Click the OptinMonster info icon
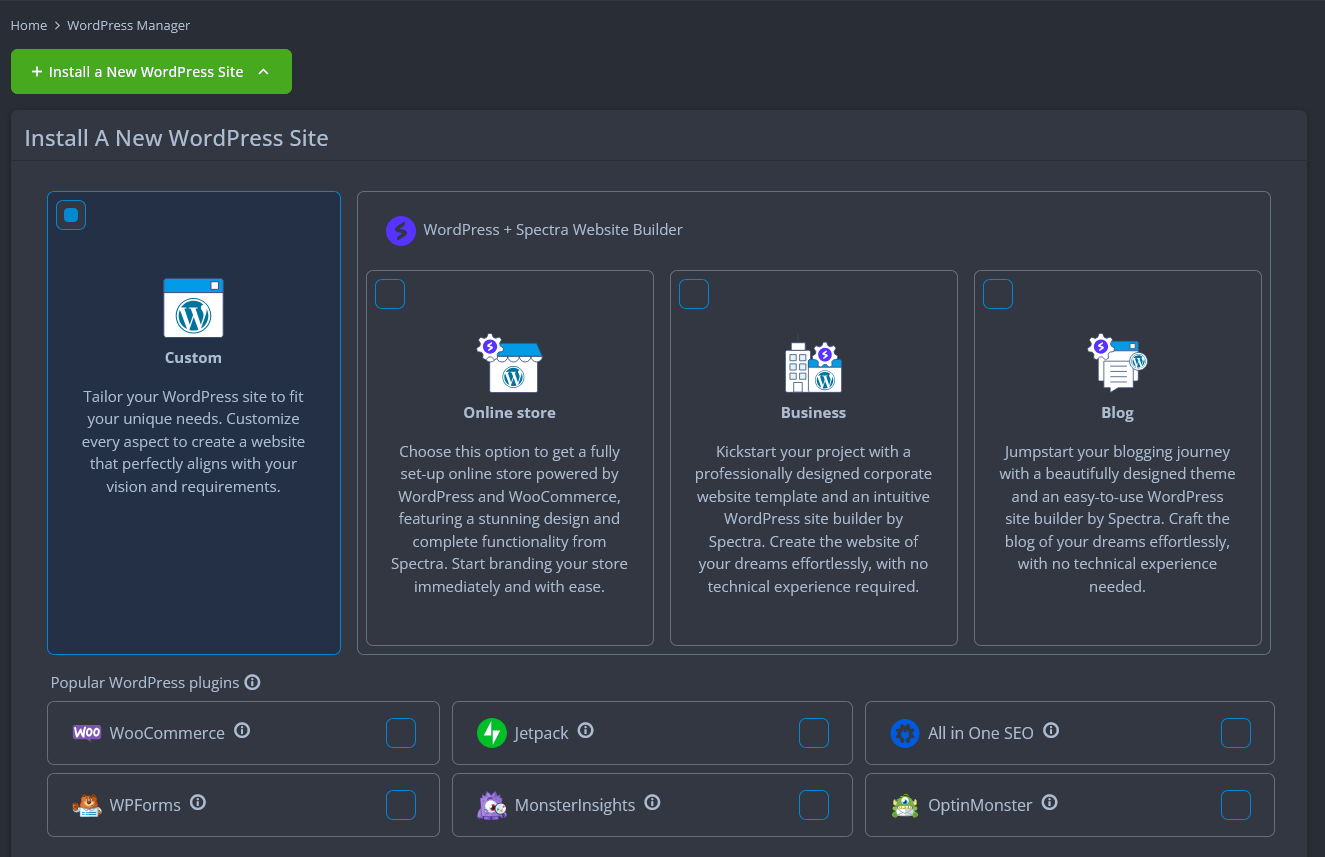 pos(1049,803)
